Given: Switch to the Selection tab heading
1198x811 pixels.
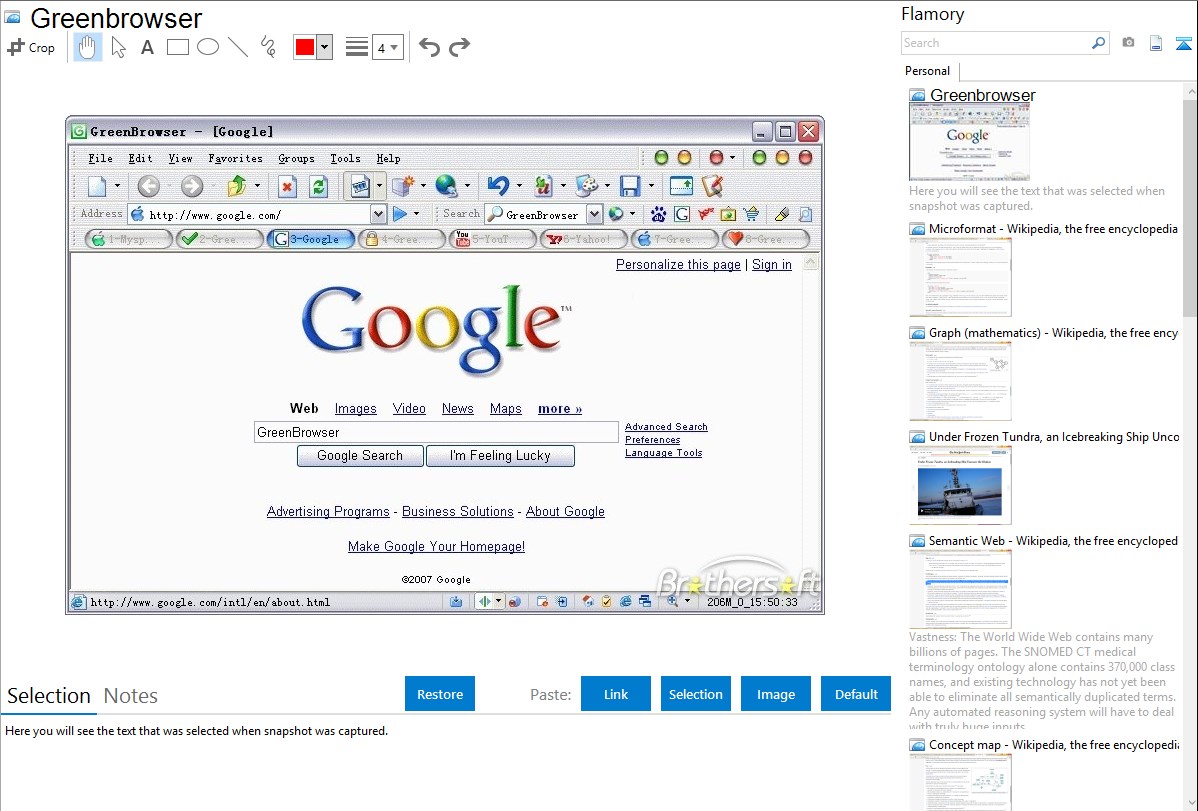Looking at the screenshot, I should click(49, 696).
